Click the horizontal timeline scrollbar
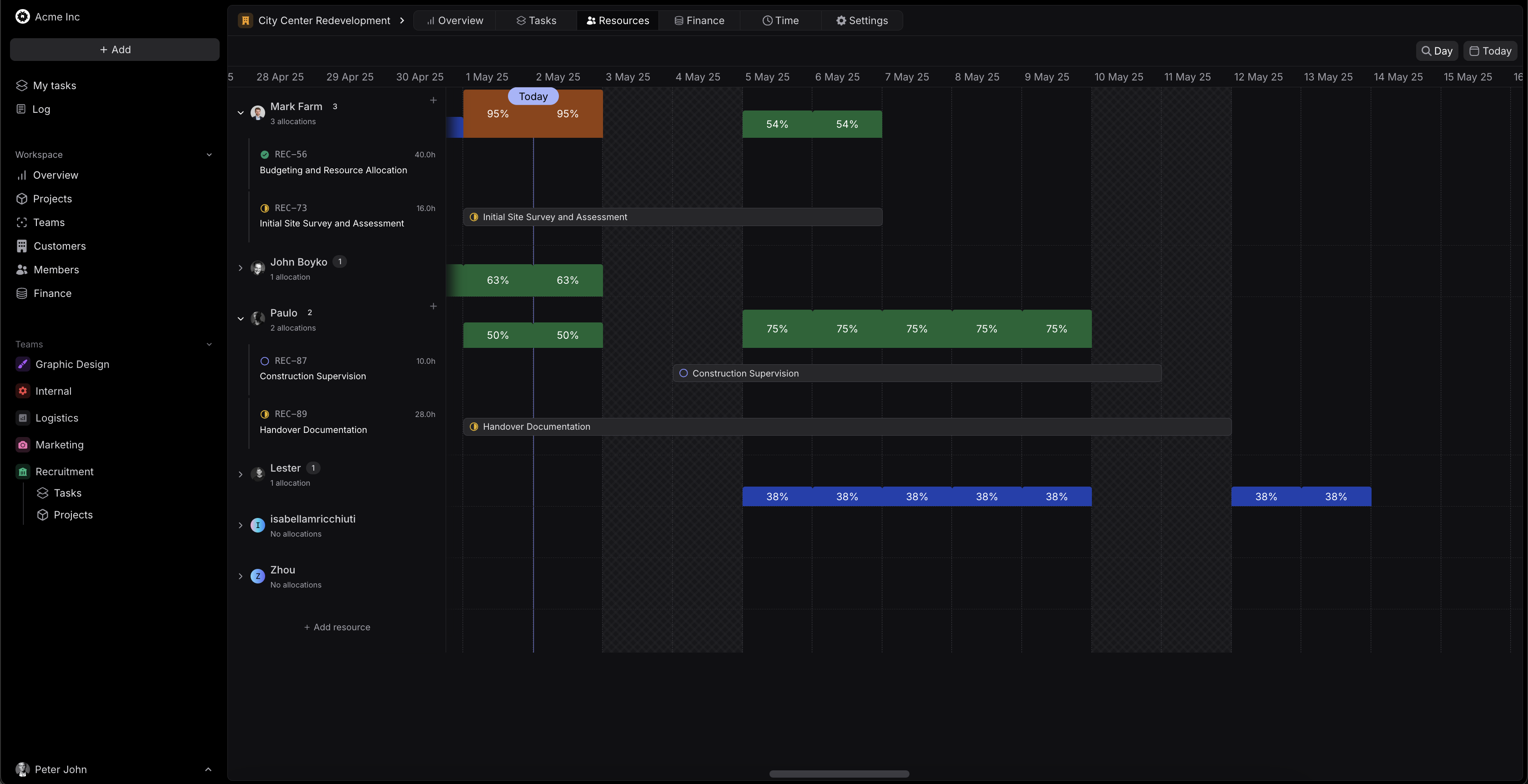This screenshot has width=1528, height=784. 839,774
